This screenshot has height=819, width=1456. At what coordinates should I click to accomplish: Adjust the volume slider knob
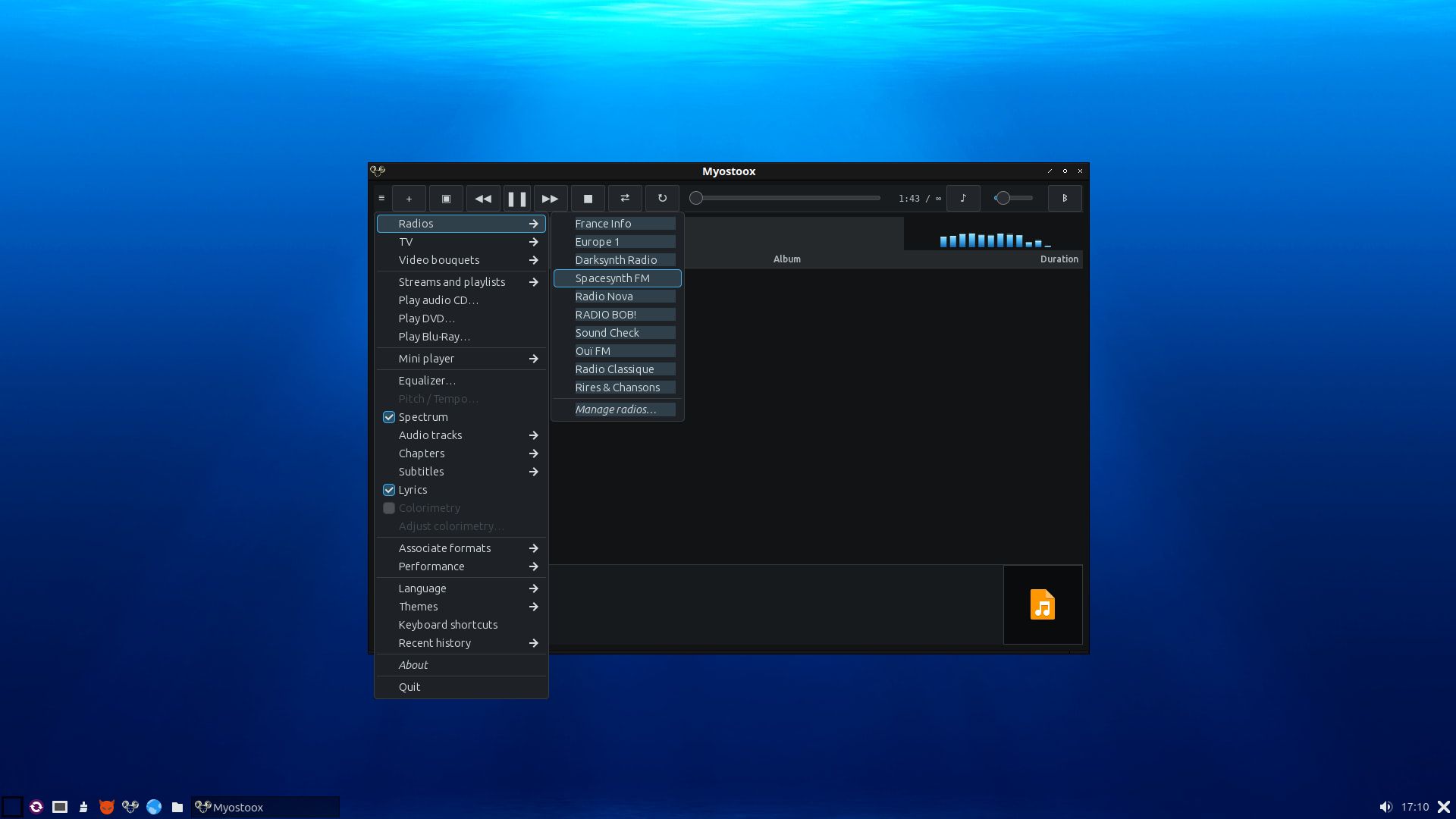point(1003,198)
